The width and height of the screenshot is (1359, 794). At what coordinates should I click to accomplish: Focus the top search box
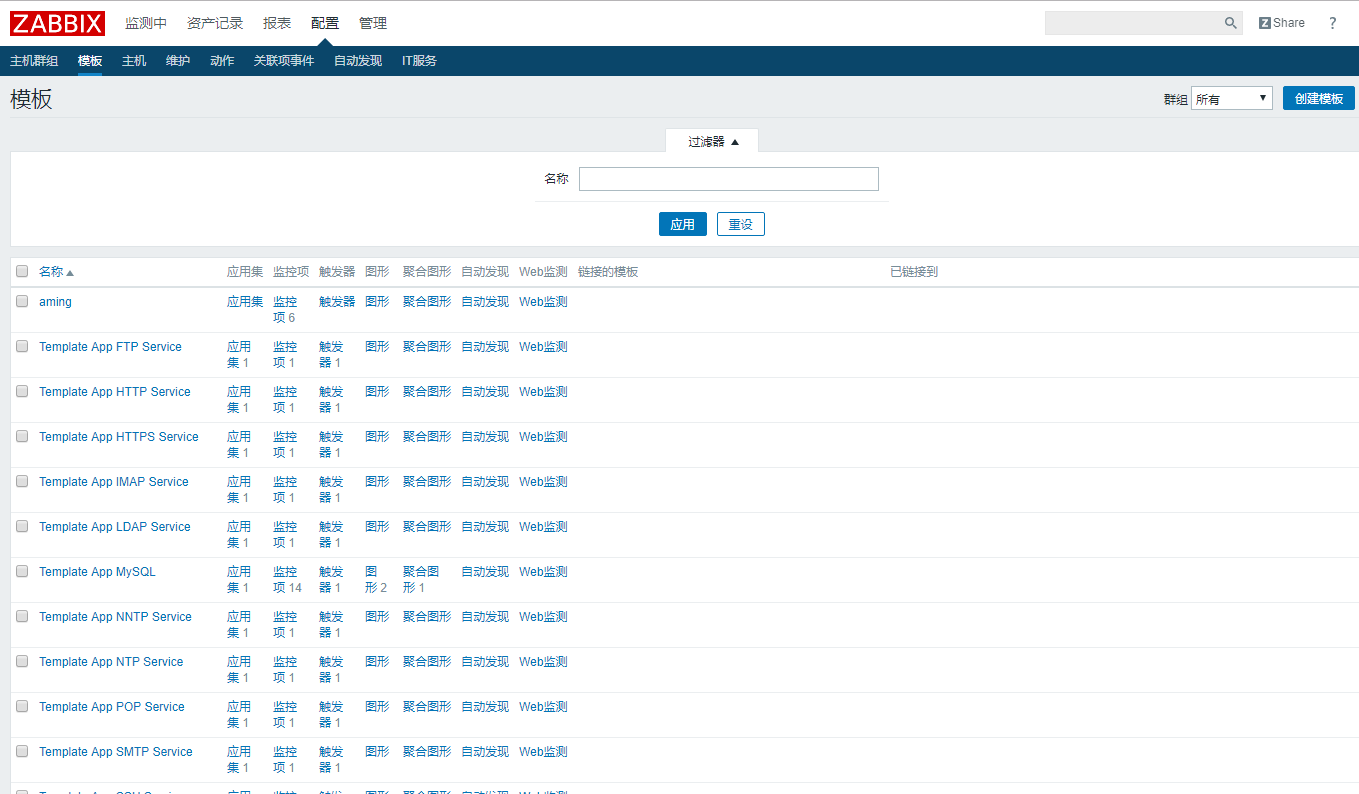(x=1133, y=23)
